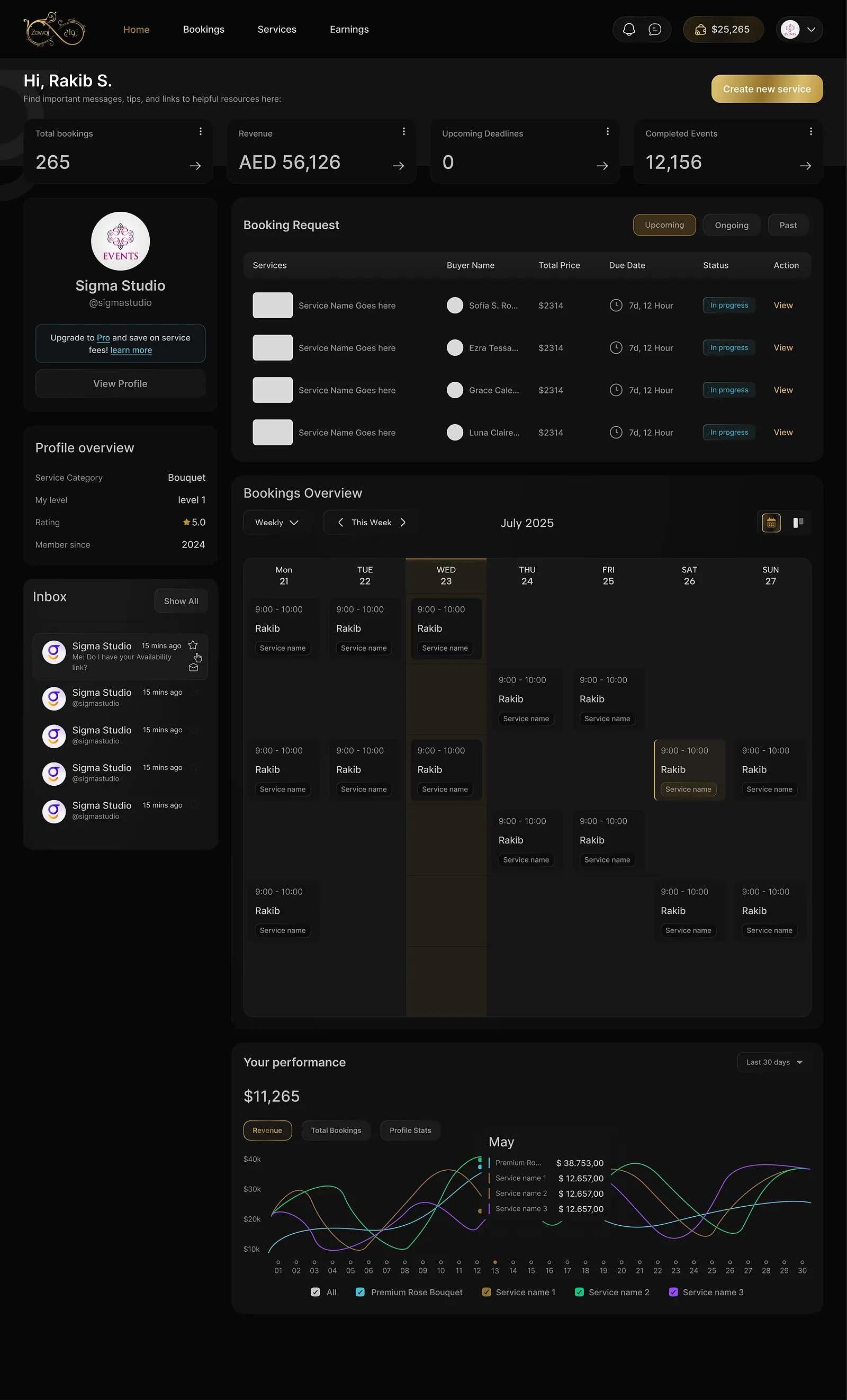Select the Total Bookings performance tab
The image size is (847, 1400).
[x=336, y=1130]
